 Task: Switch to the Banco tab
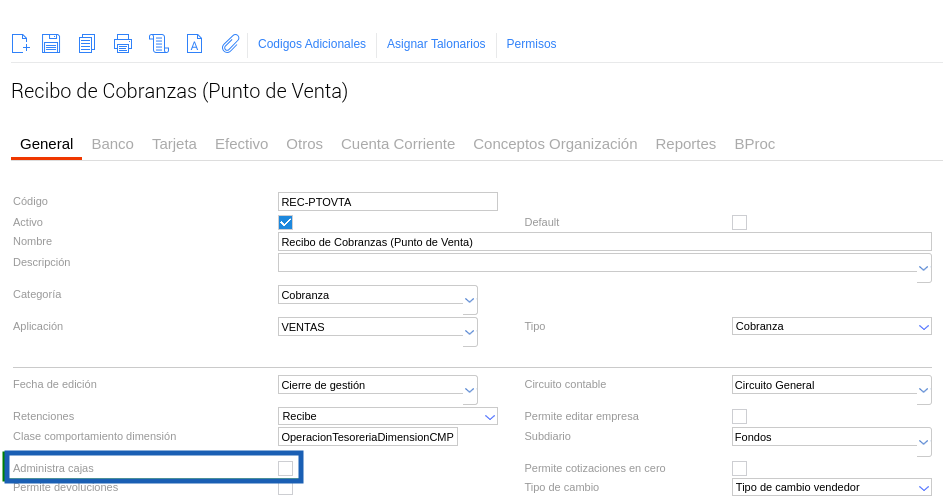(x=112, y=144)
